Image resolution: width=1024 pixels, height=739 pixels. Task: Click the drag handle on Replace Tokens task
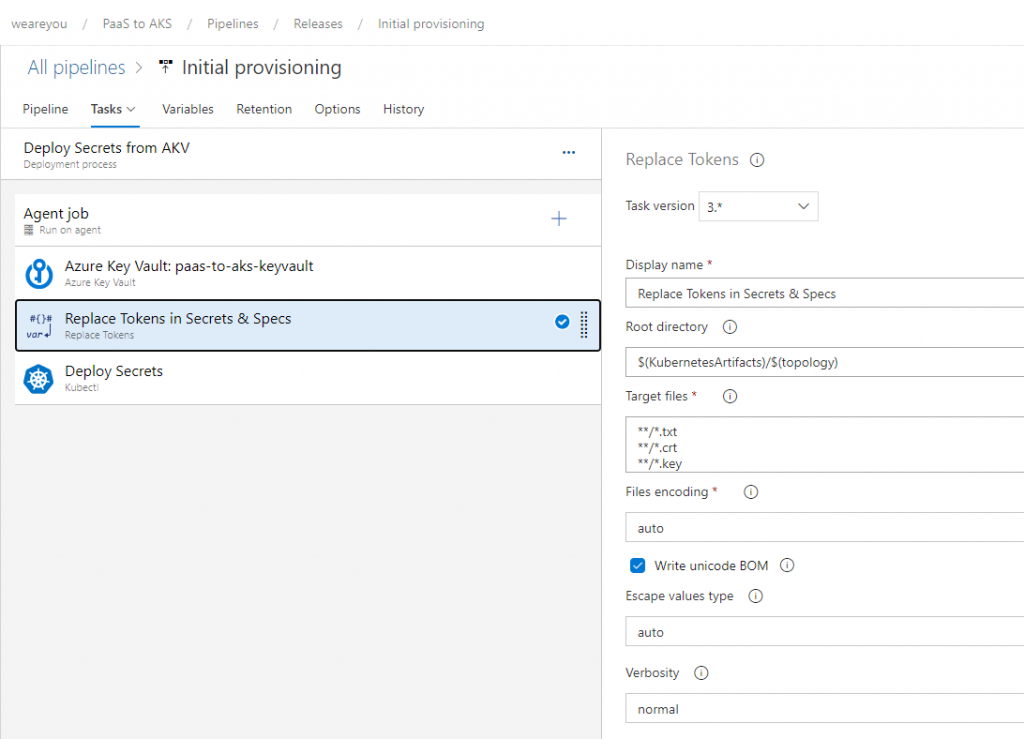point(584,325)
